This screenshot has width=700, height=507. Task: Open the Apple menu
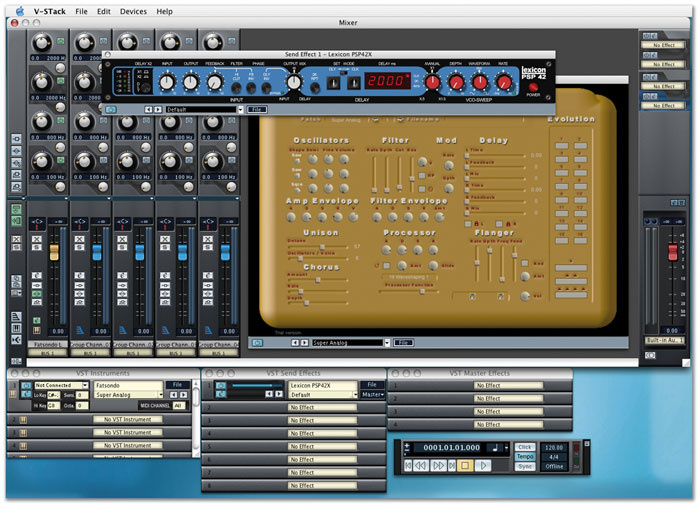coord(20,11)
